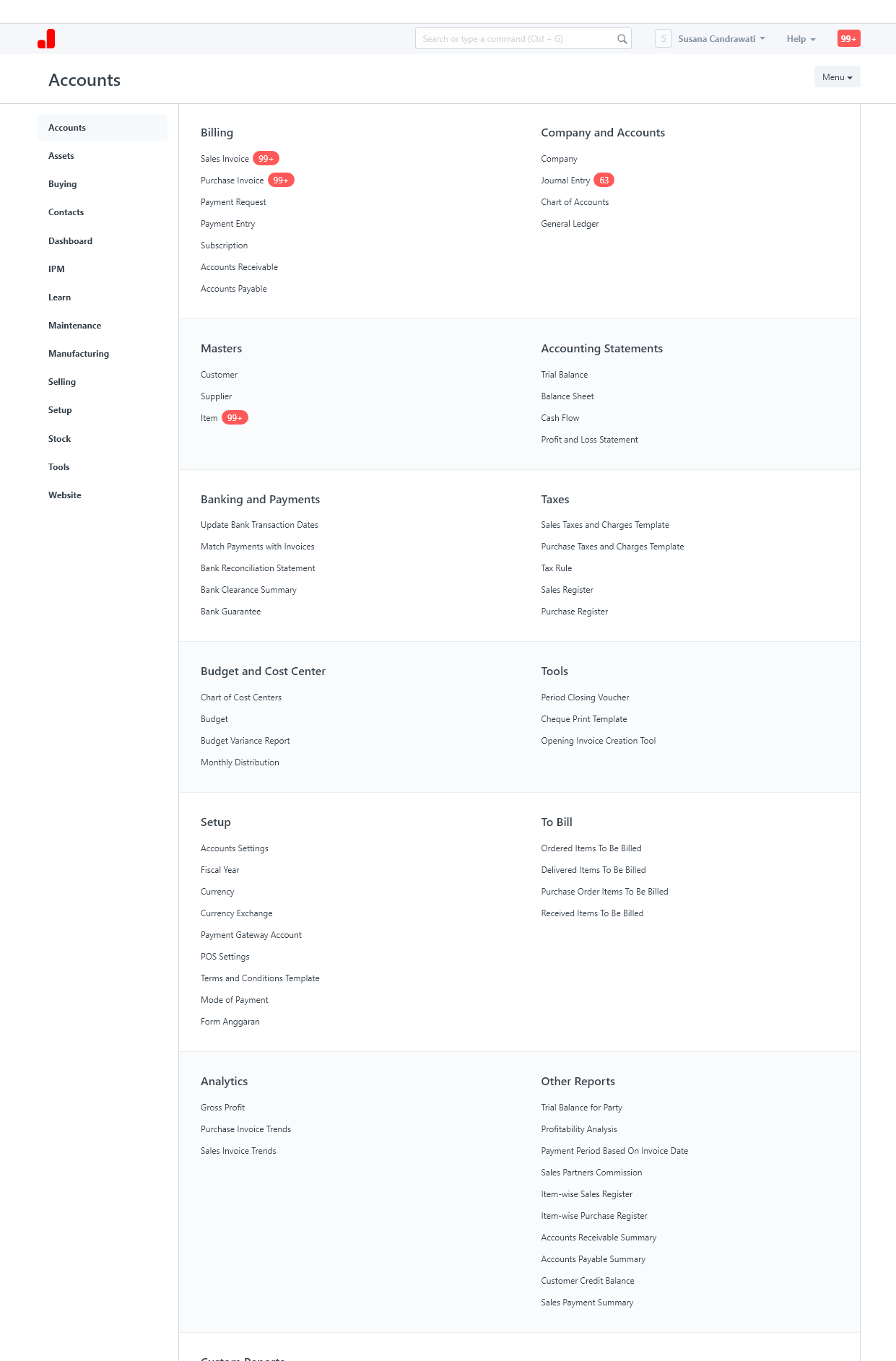Click the user avatar 'S' icon
This screenshot has width=896, height=1361.
[664, 39]
